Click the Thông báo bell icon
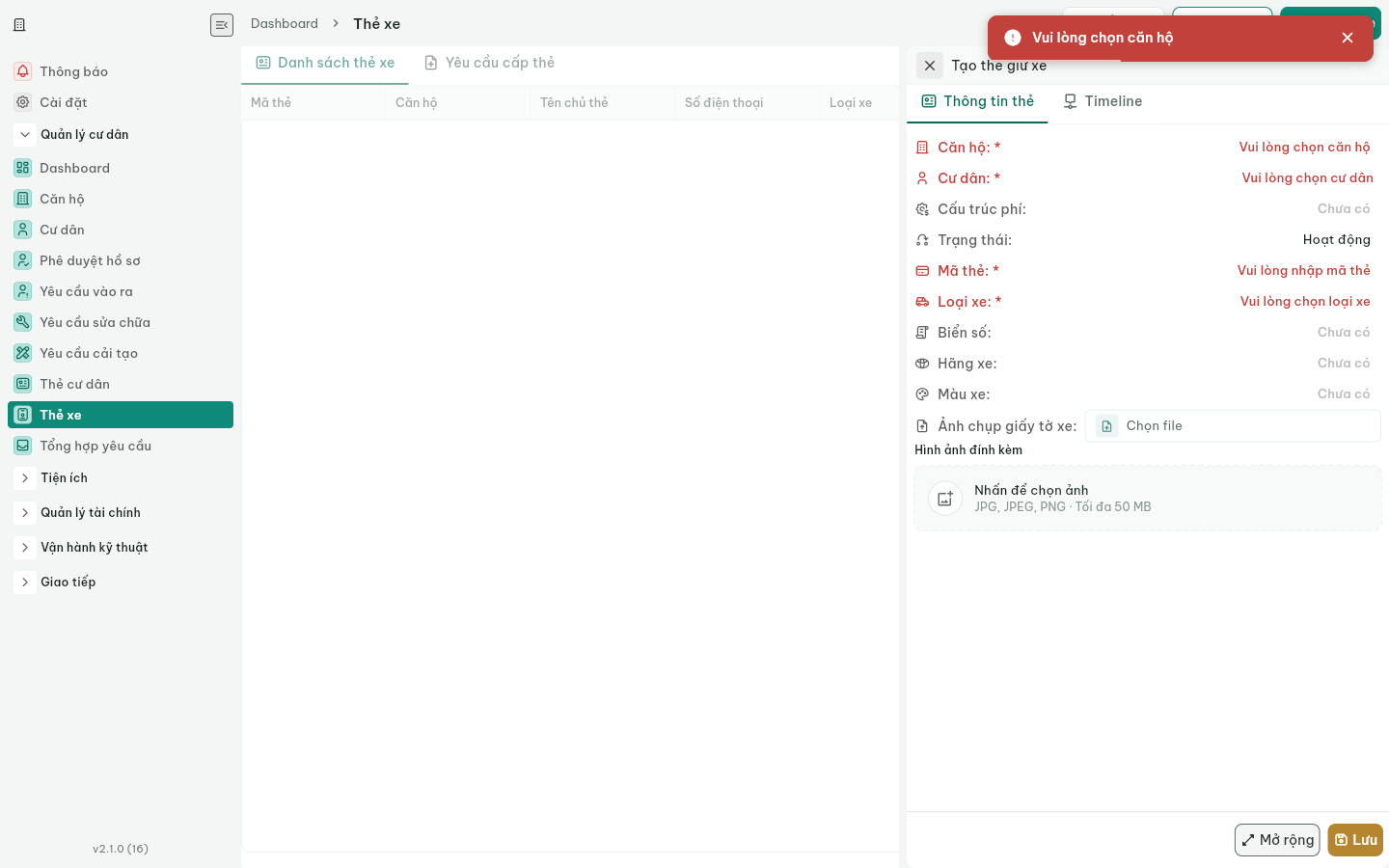Viewport: 1389px width, 868px height. click(23, 71)
